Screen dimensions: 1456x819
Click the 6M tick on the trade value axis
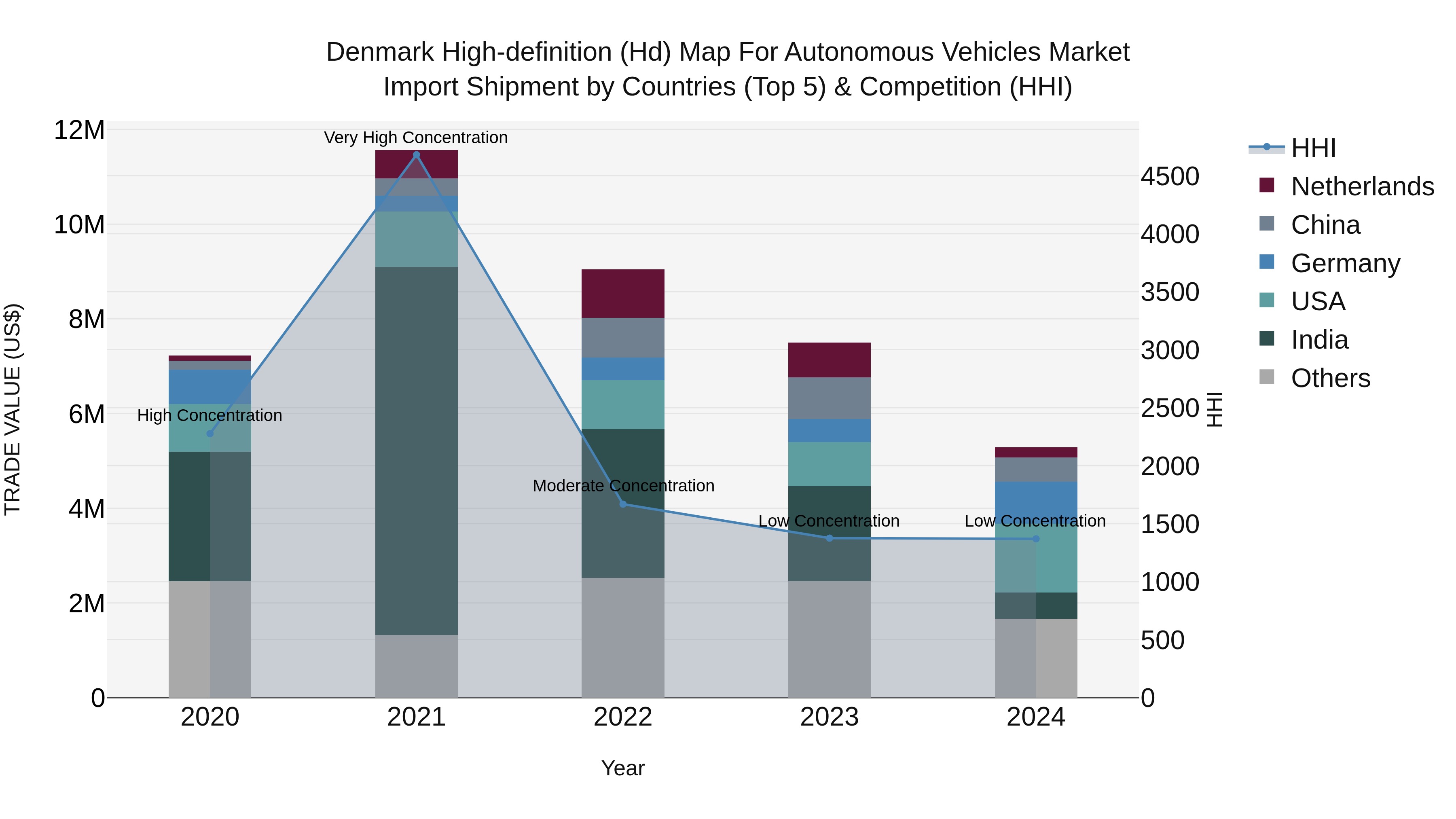87,414
